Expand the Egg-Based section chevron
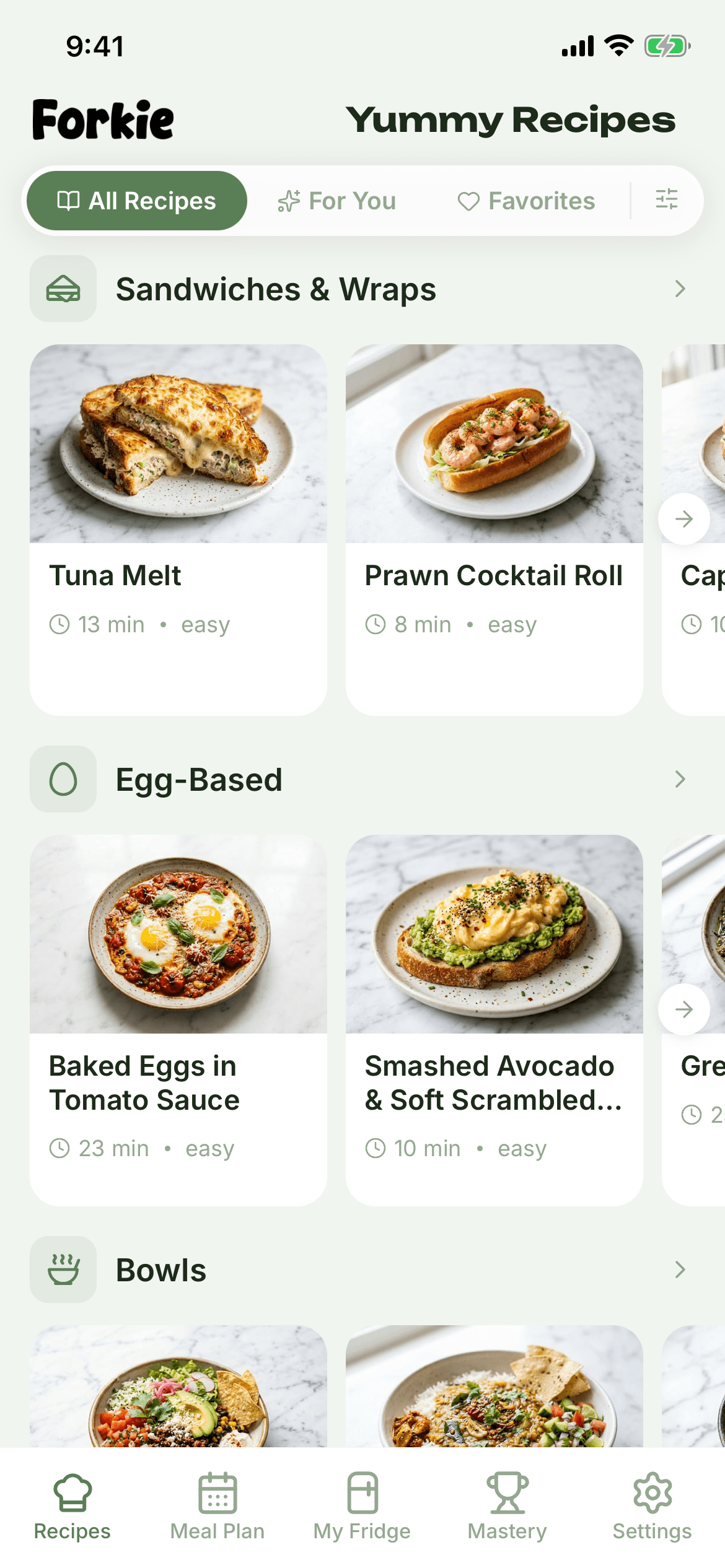 point(680,779)
